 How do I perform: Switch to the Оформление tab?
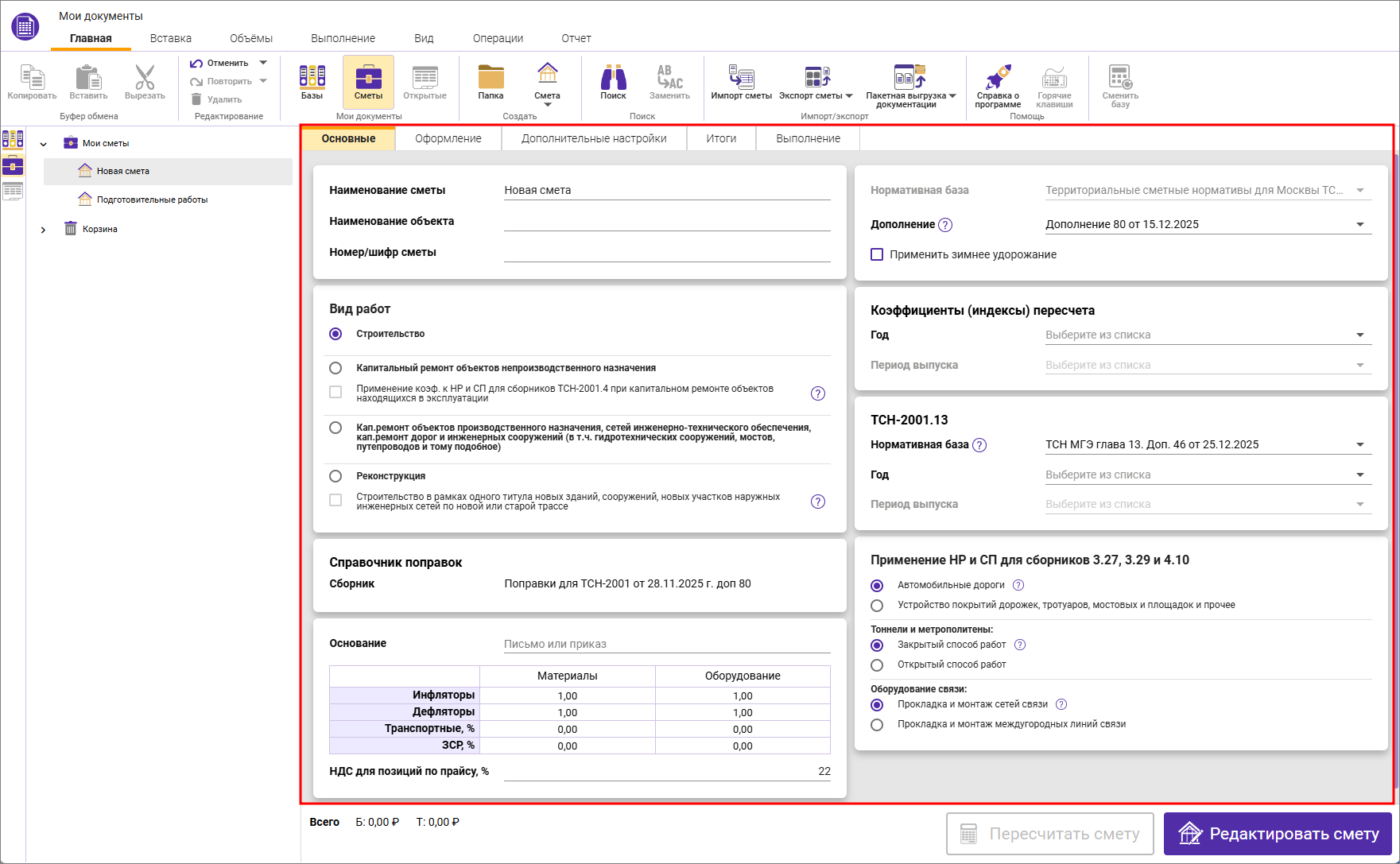448,138
